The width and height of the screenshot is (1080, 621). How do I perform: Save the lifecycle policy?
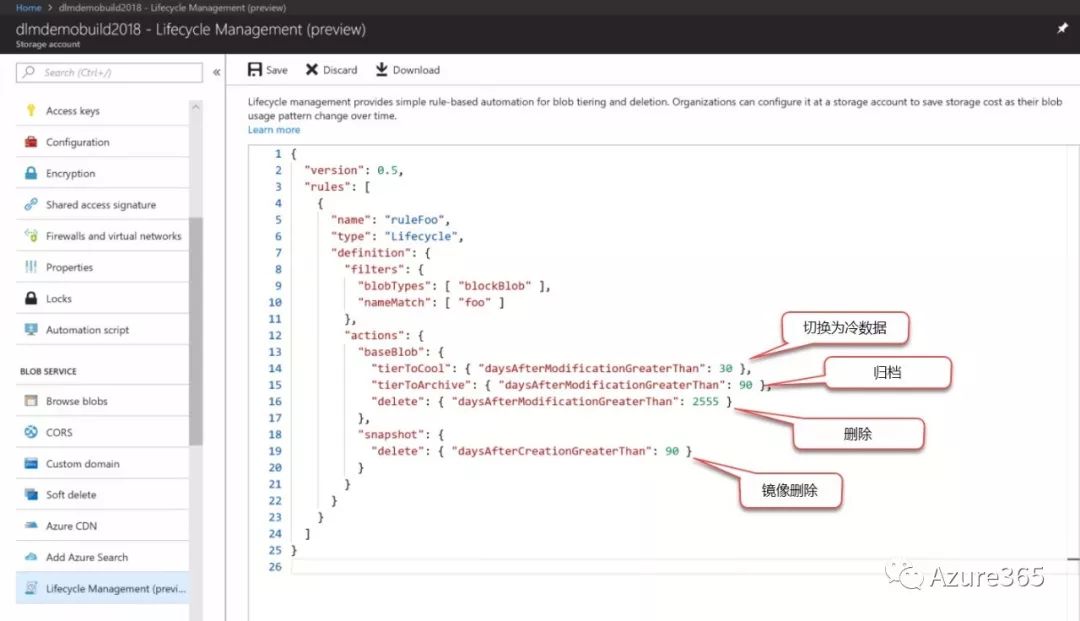[267, 70]
